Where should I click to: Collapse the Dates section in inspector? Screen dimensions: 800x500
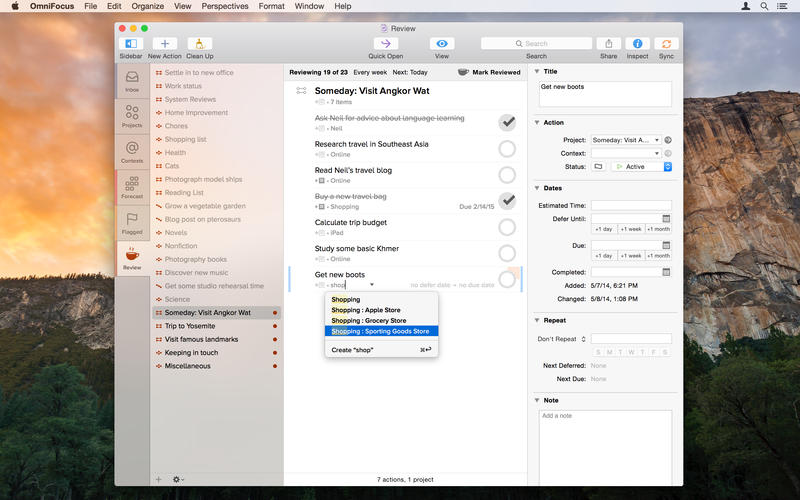(537, 188)
